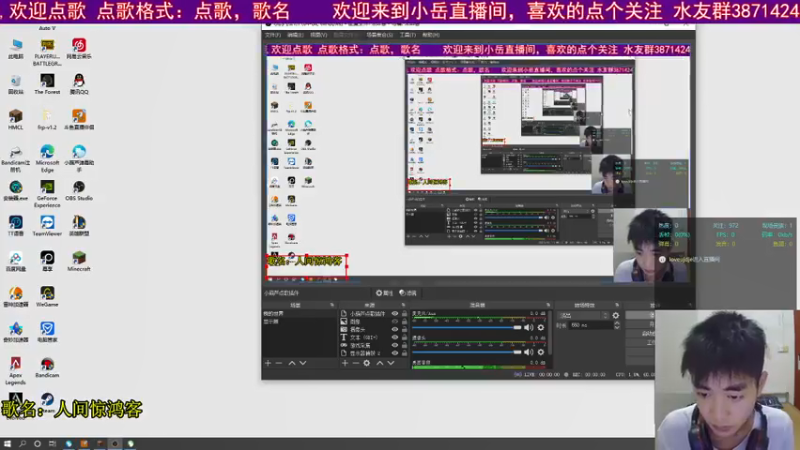The height and width of the screenshot is (450, 800).
Task: Open the OBS File menu
Action: [273, 35]
